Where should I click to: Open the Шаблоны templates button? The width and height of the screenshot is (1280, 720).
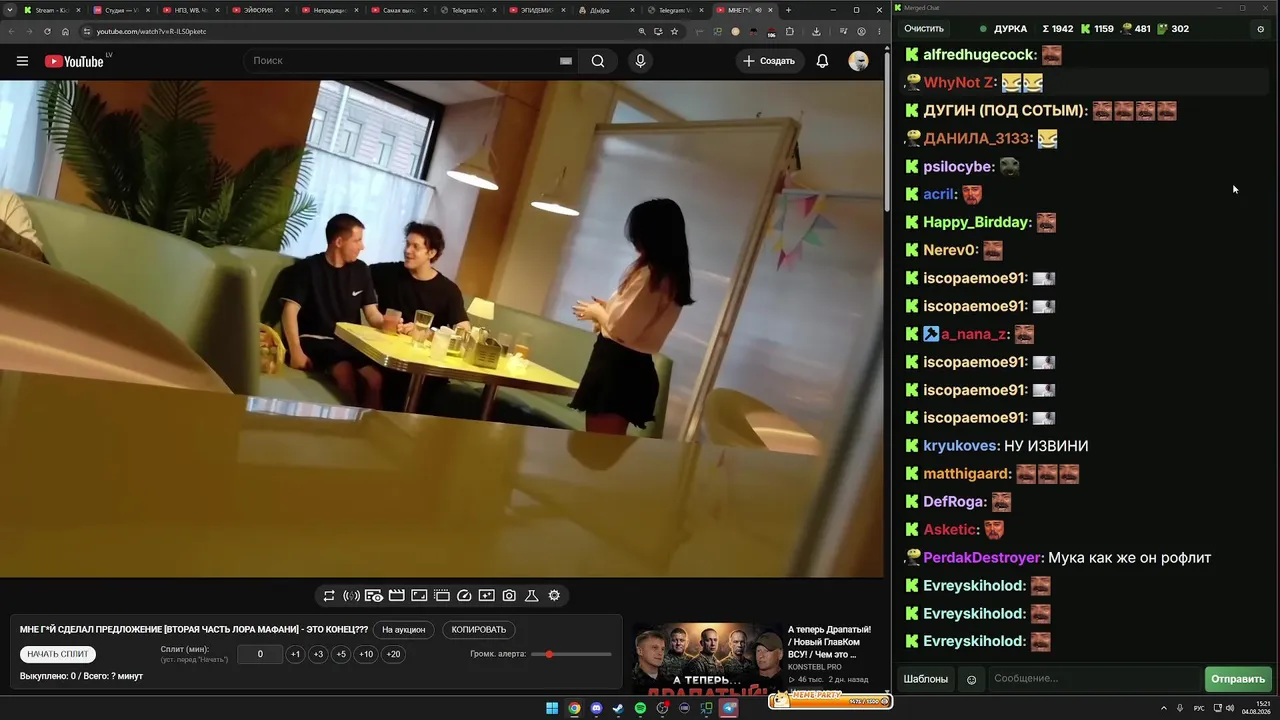coord(926,680)
